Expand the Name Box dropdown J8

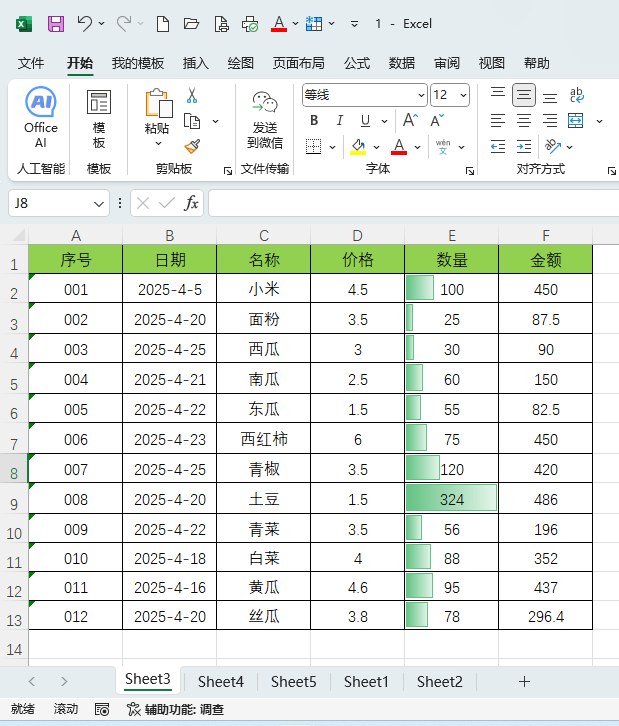[x=99, y=204]
